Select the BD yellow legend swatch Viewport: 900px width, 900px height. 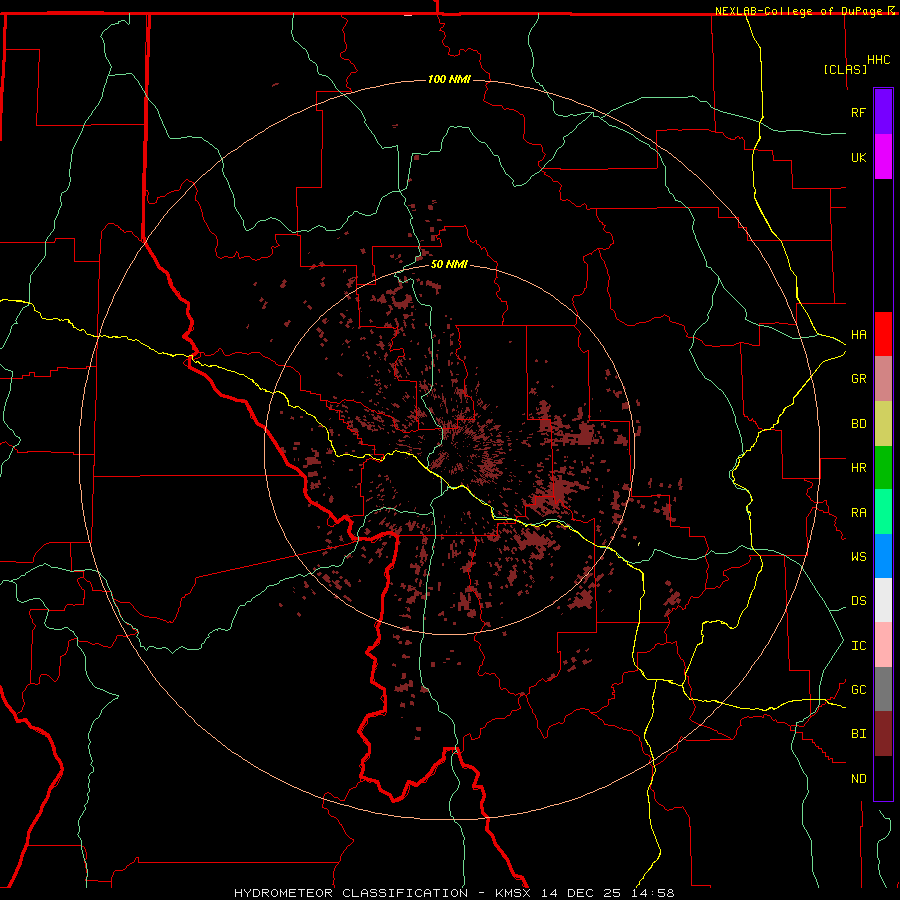[883, 424]
